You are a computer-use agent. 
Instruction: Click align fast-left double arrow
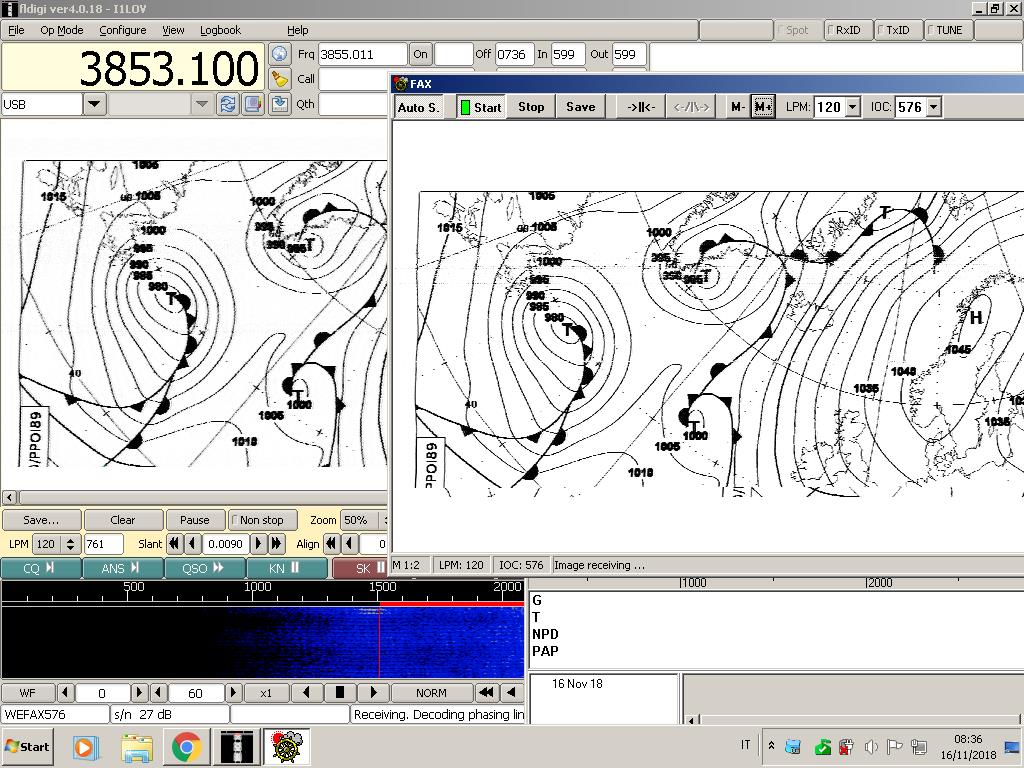[x=332, y=543]
